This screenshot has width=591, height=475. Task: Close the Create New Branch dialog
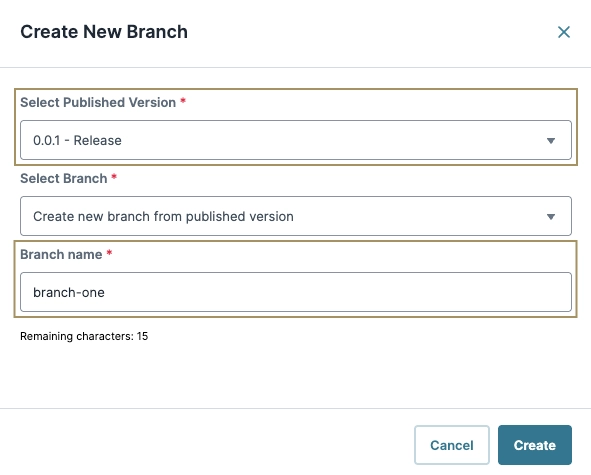pyautogui.click(x=564, y=32)
